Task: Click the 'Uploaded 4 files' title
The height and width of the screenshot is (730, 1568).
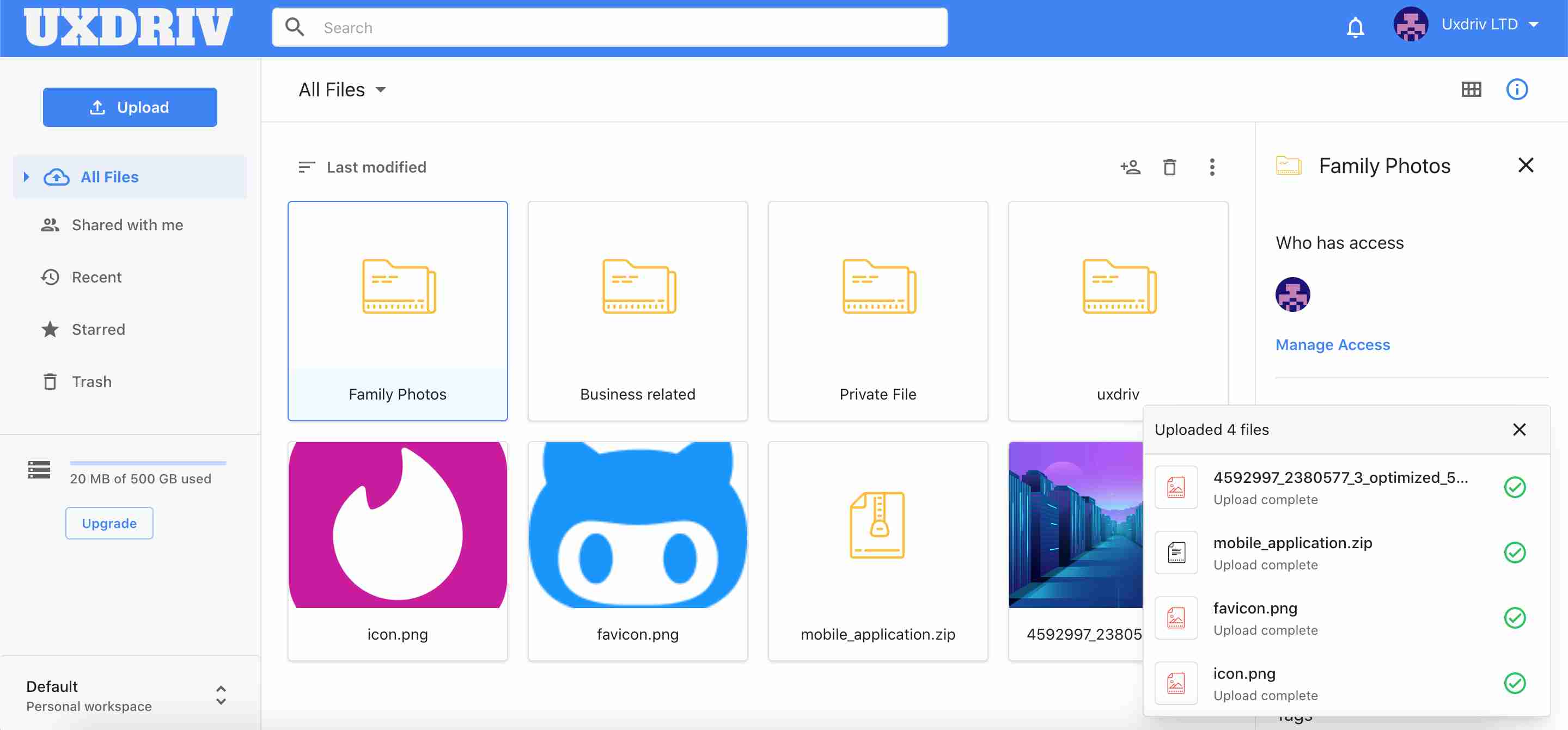Action: tap(1211, 430)
